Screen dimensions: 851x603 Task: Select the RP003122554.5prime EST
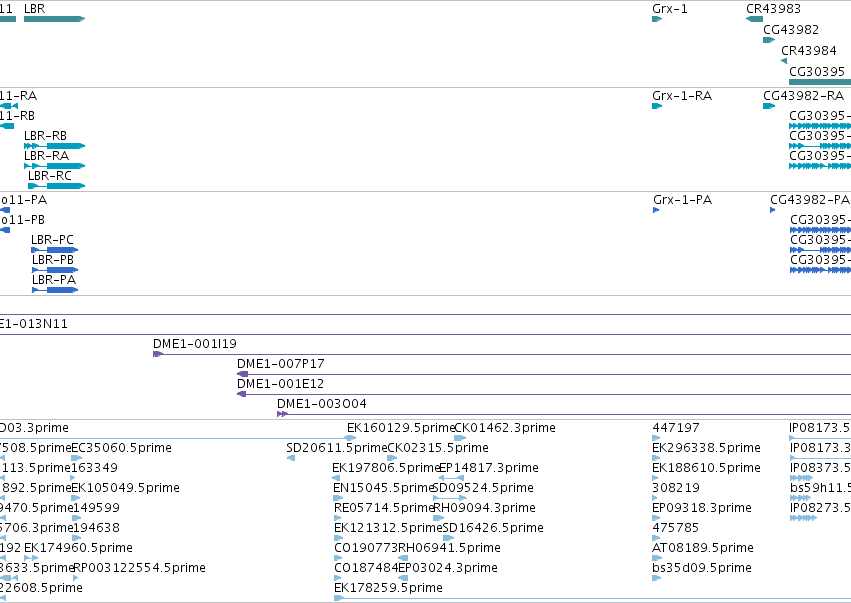click(x=76, y=579)
